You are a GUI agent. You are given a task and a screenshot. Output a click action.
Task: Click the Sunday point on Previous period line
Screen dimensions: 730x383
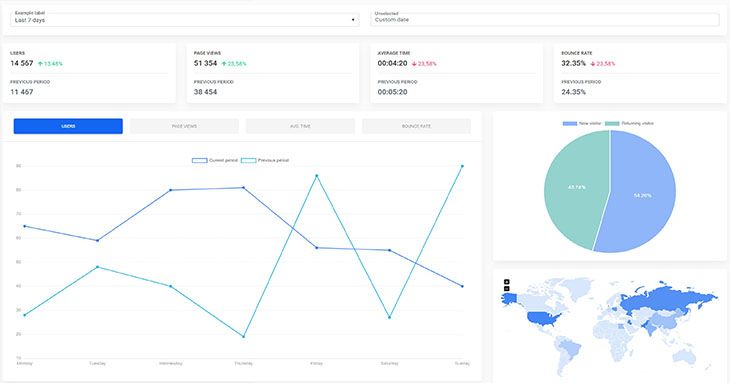pyautogui.click(x=462, y=166)
